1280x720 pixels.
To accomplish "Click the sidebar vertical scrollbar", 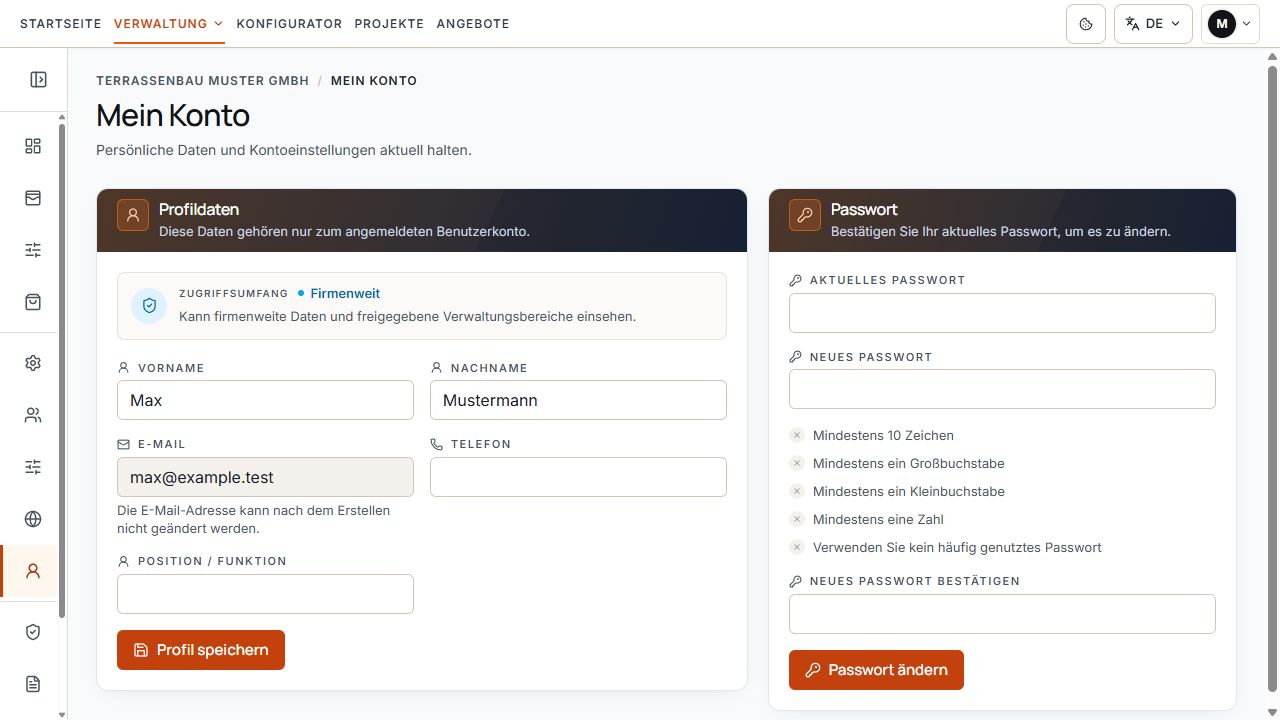I will click(62, 370).
